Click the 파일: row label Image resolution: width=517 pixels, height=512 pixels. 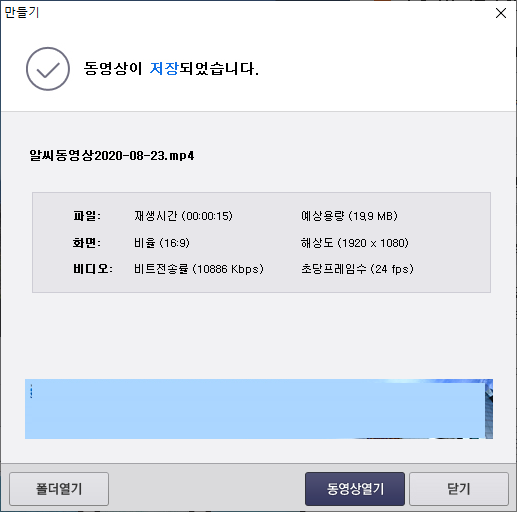87,216
